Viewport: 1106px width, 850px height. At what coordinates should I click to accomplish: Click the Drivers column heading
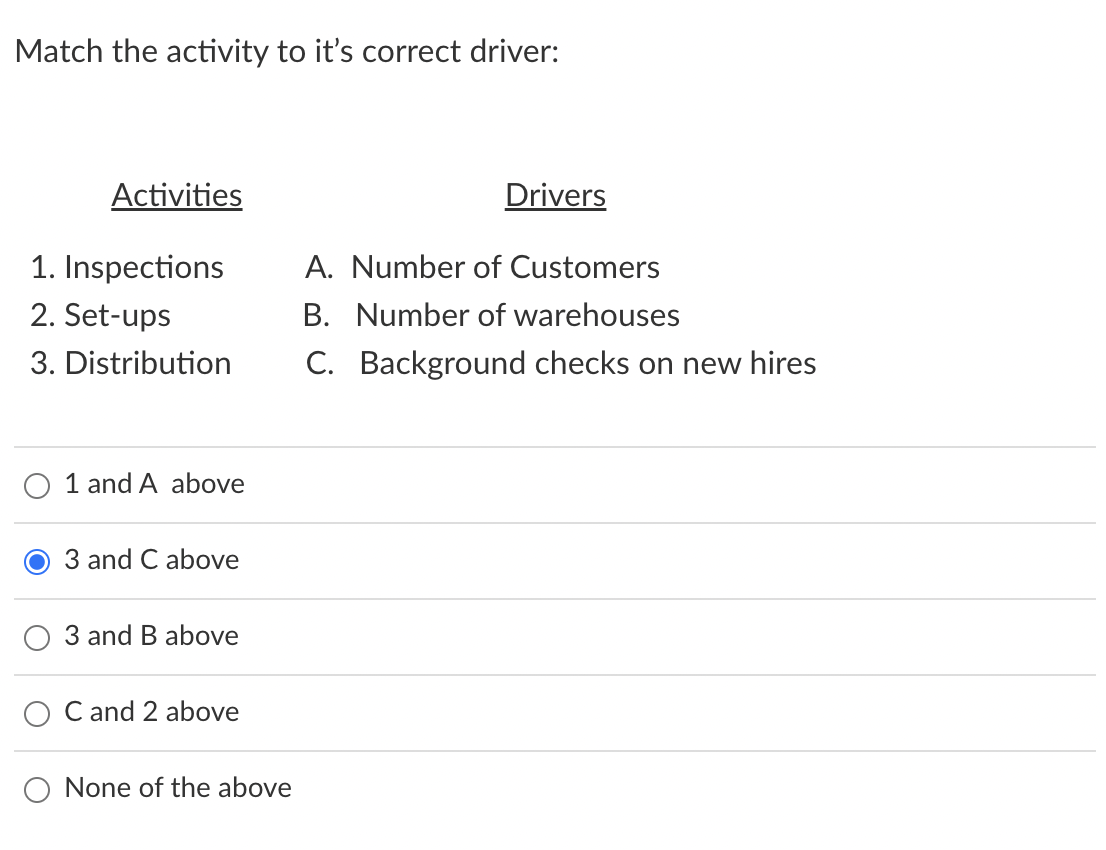555,195
